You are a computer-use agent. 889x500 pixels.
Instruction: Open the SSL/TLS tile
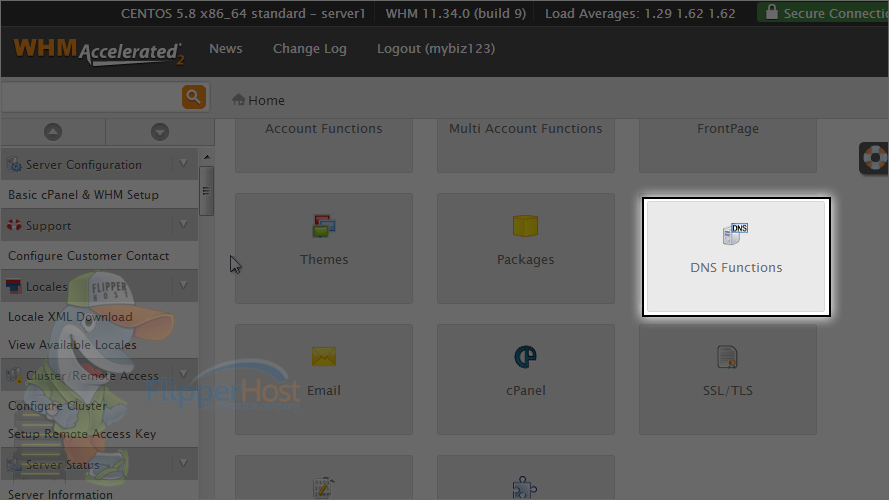727,379
